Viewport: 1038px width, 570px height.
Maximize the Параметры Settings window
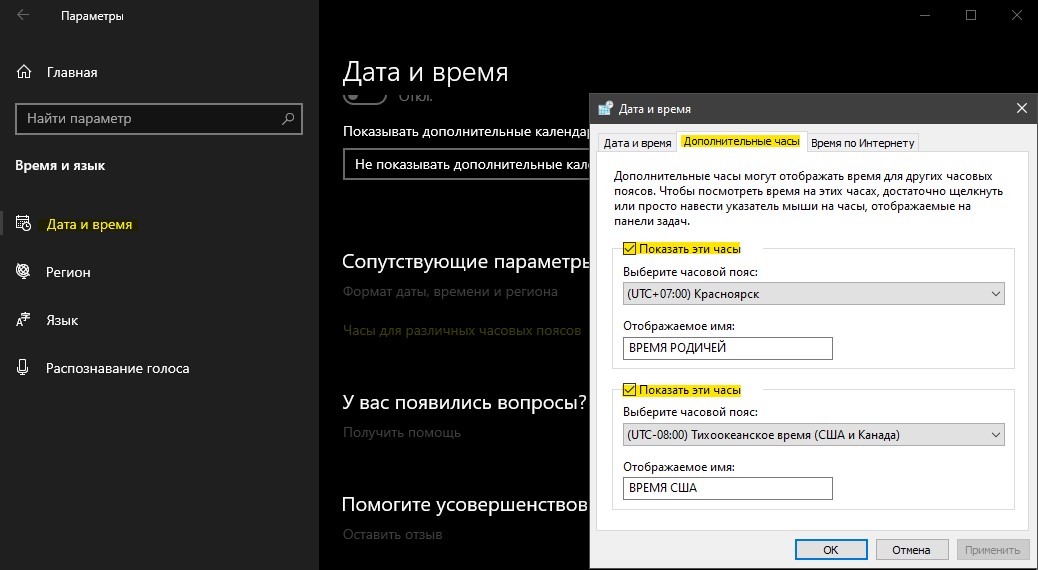point(971,15)
